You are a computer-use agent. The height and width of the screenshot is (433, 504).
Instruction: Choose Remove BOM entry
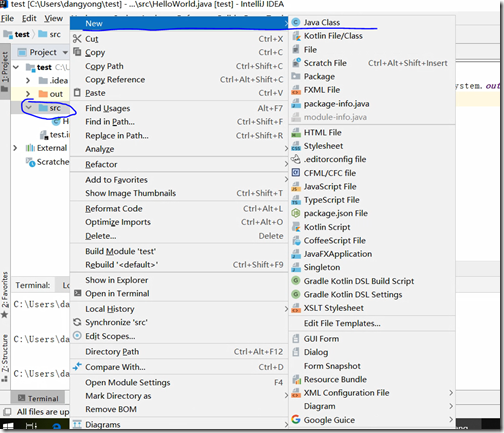pos(180,409)
